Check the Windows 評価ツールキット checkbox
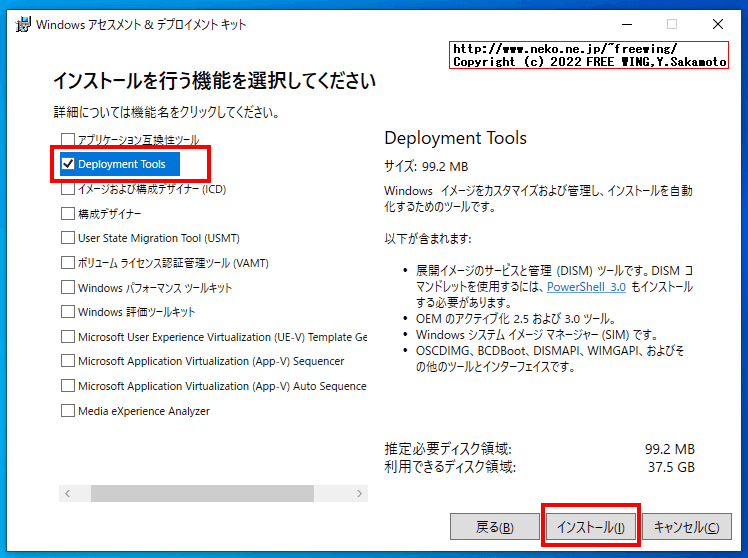Image resolution: width=748 pixels, height=558 pixels. tap(68, 311)
